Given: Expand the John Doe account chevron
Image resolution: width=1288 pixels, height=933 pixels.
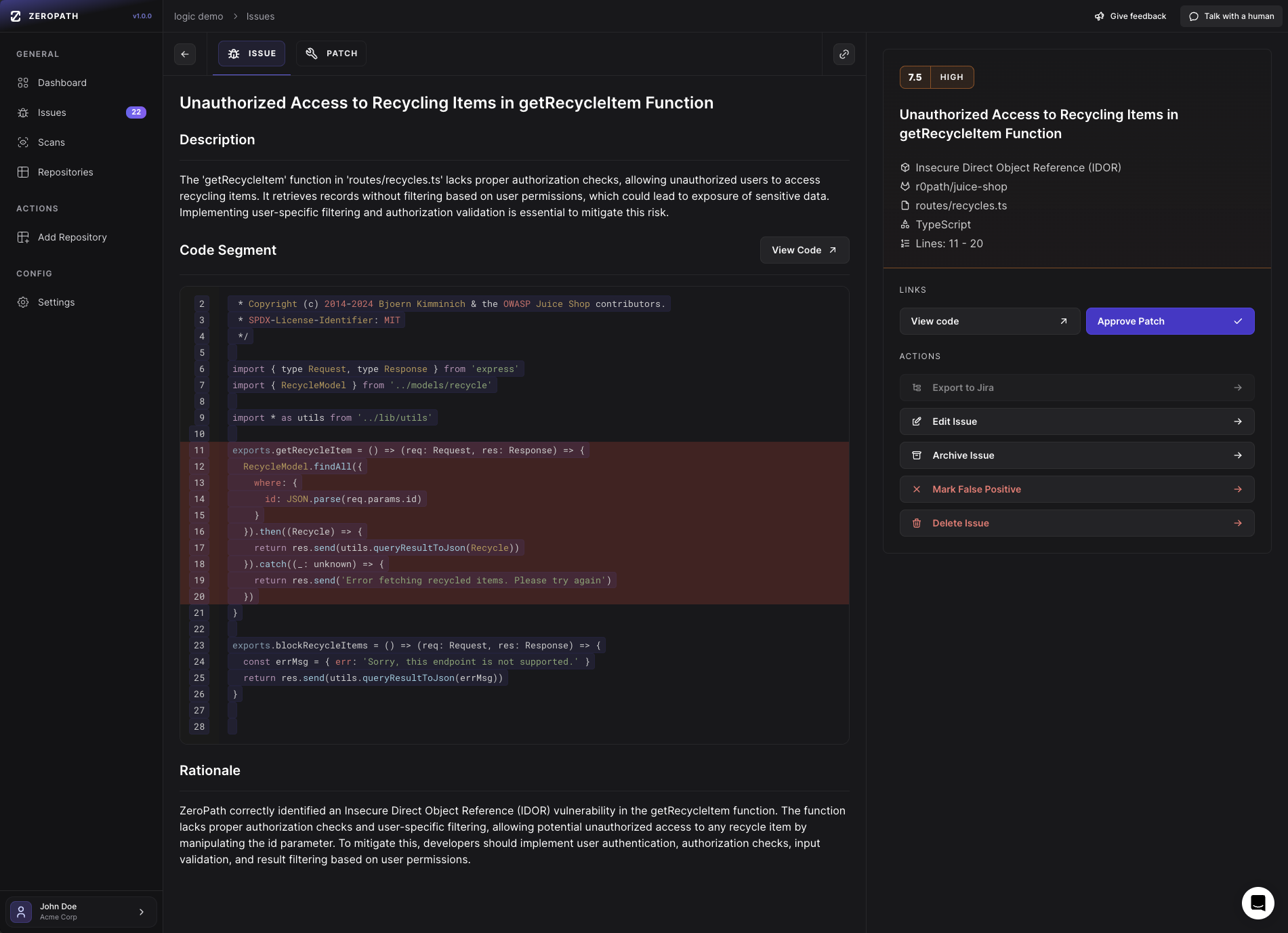Looking at the screenshot, I should tap(142, 912).
